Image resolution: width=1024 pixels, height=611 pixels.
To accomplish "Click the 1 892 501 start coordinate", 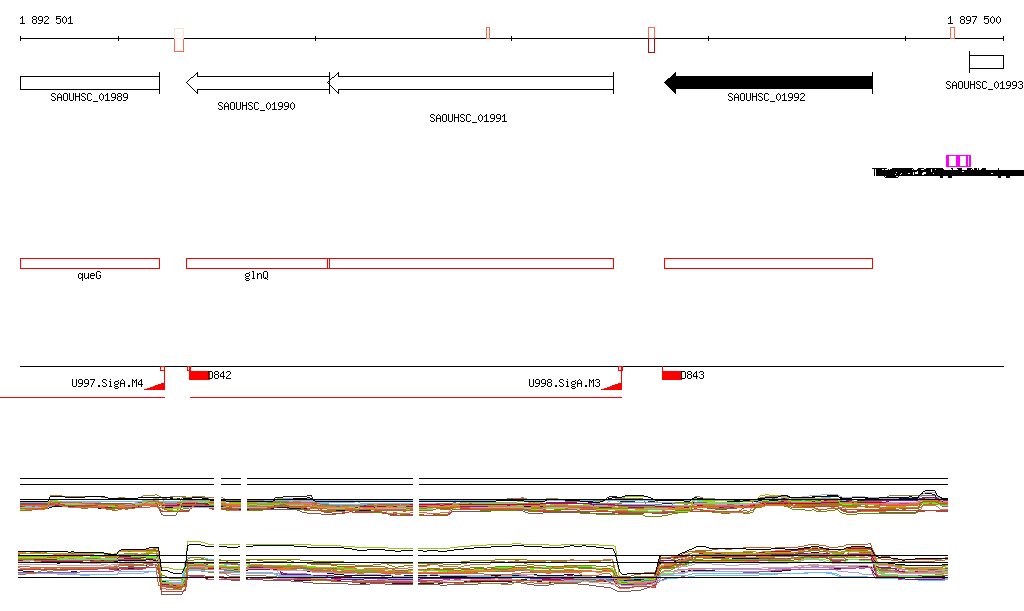I will pos(46,20).
